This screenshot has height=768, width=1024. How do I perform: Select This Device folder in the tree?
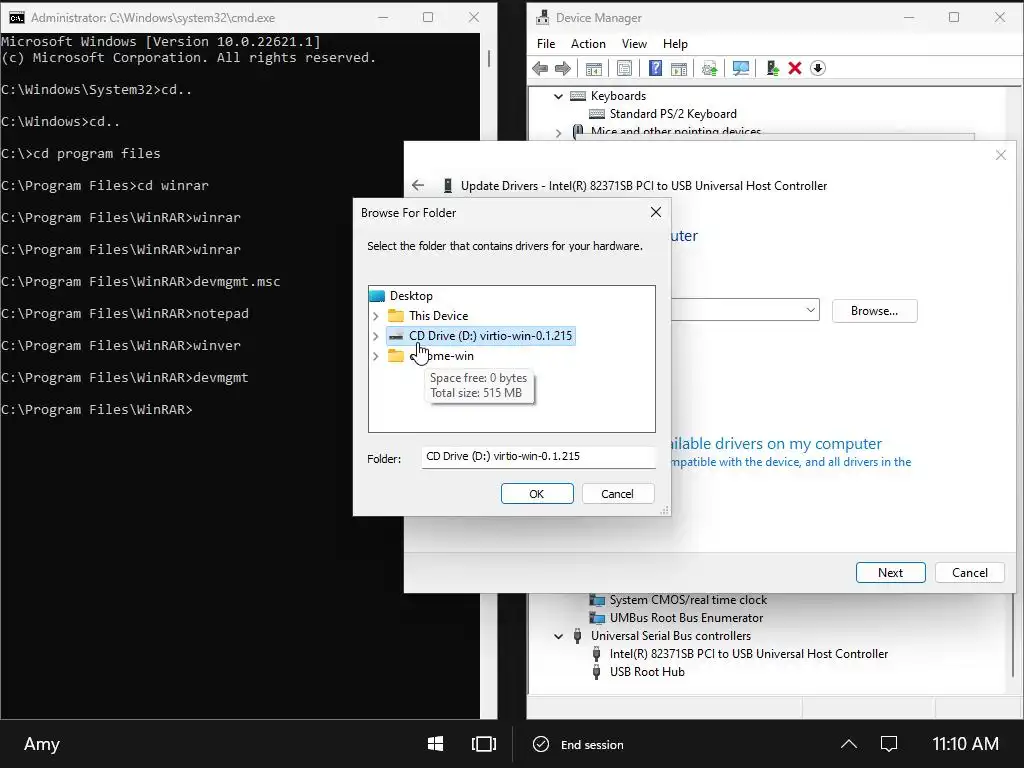[x=438, y=316]
